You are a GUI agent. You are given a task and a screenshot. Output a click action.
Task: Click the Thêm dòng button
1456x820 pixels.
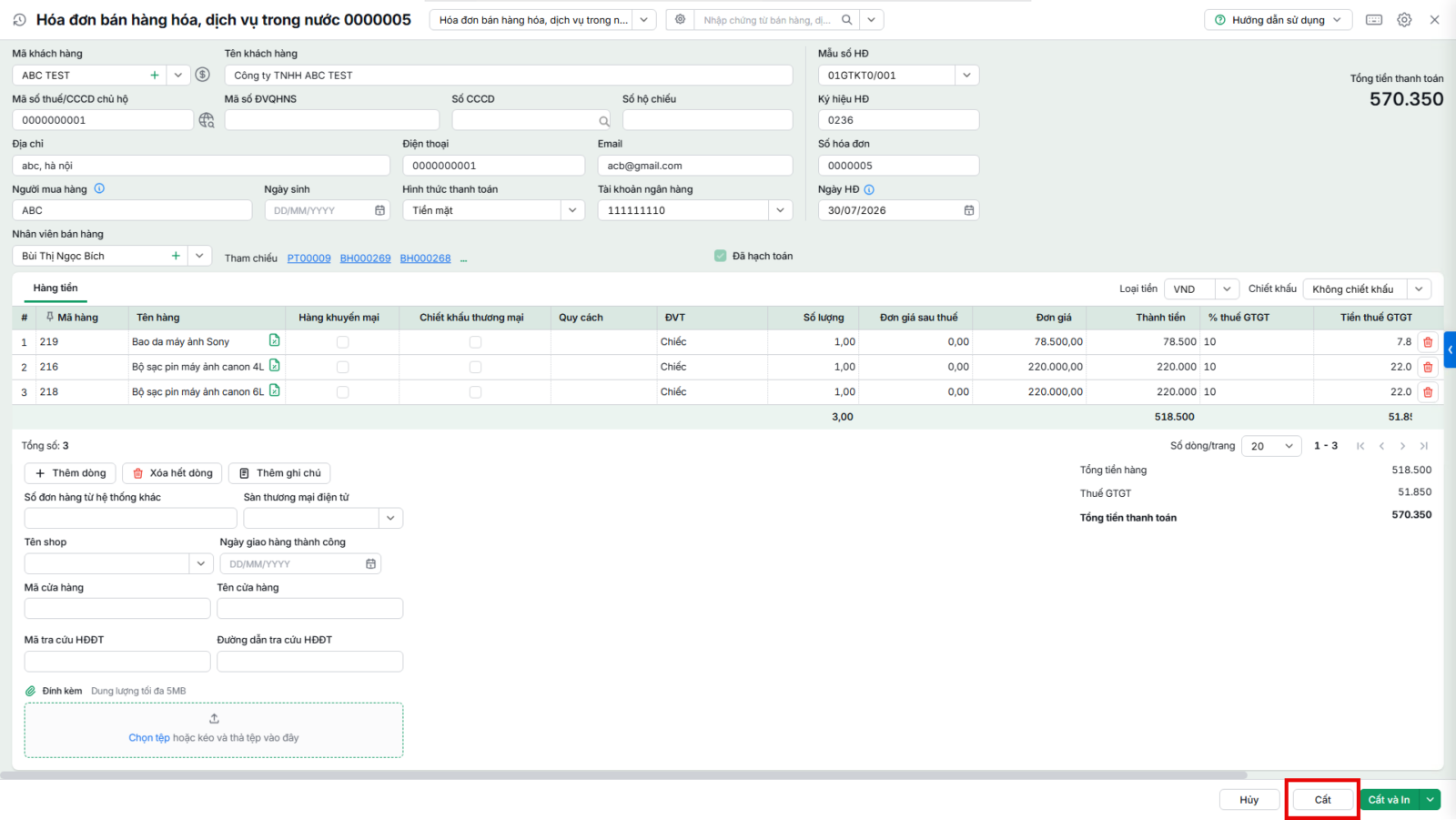point(71,472)
